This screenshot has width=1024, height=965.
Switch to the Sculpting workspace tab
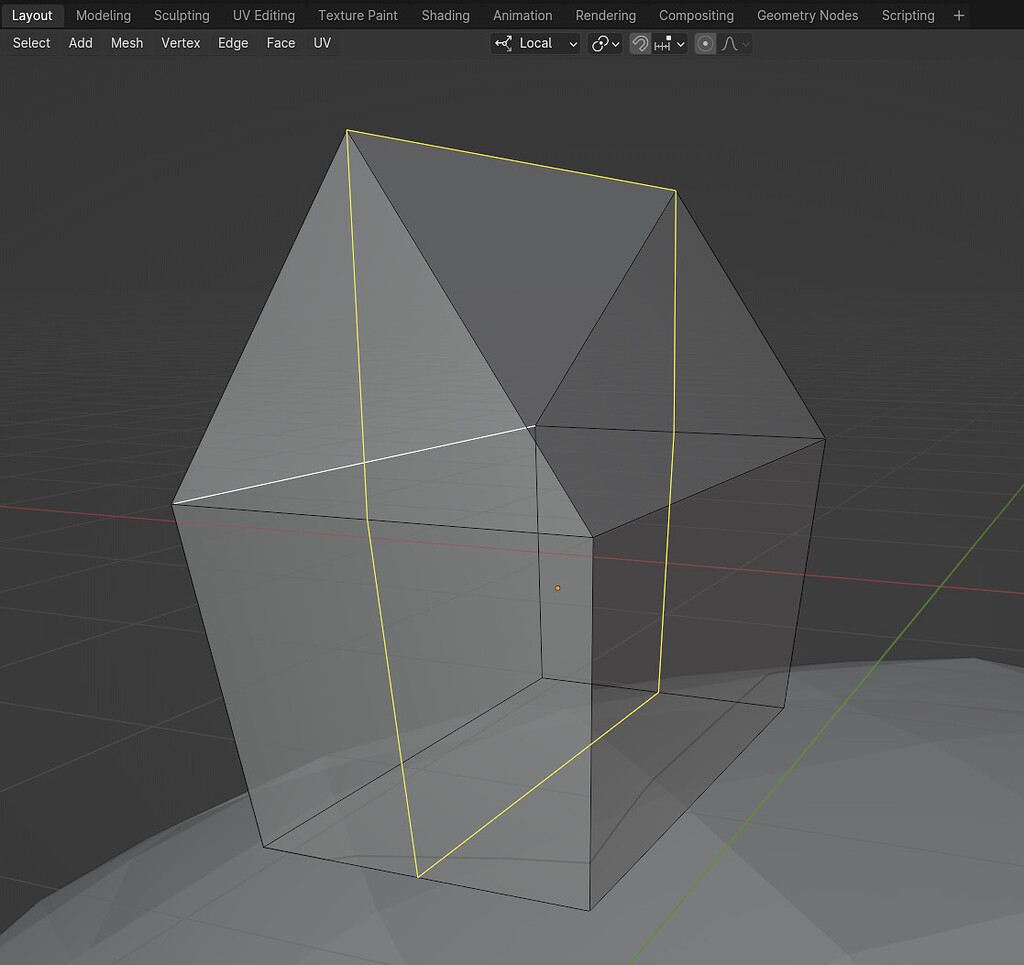point(181,15)
